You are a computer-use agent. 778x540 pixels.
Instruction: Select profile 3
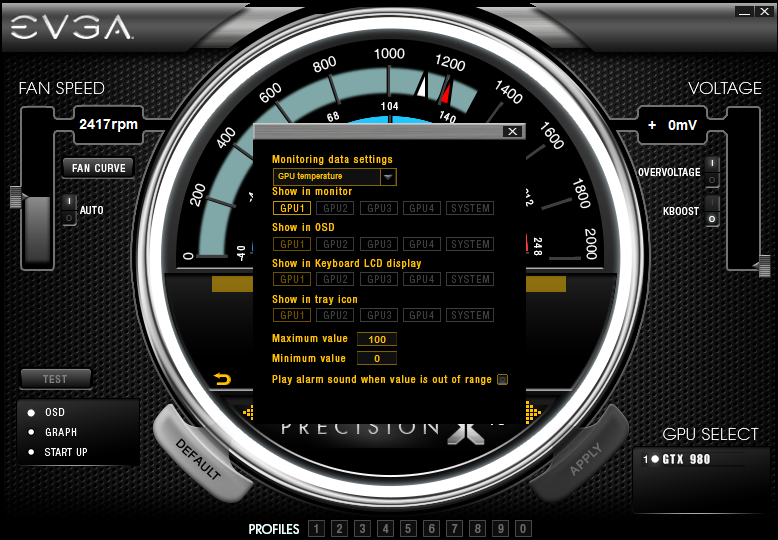point(362,529)
